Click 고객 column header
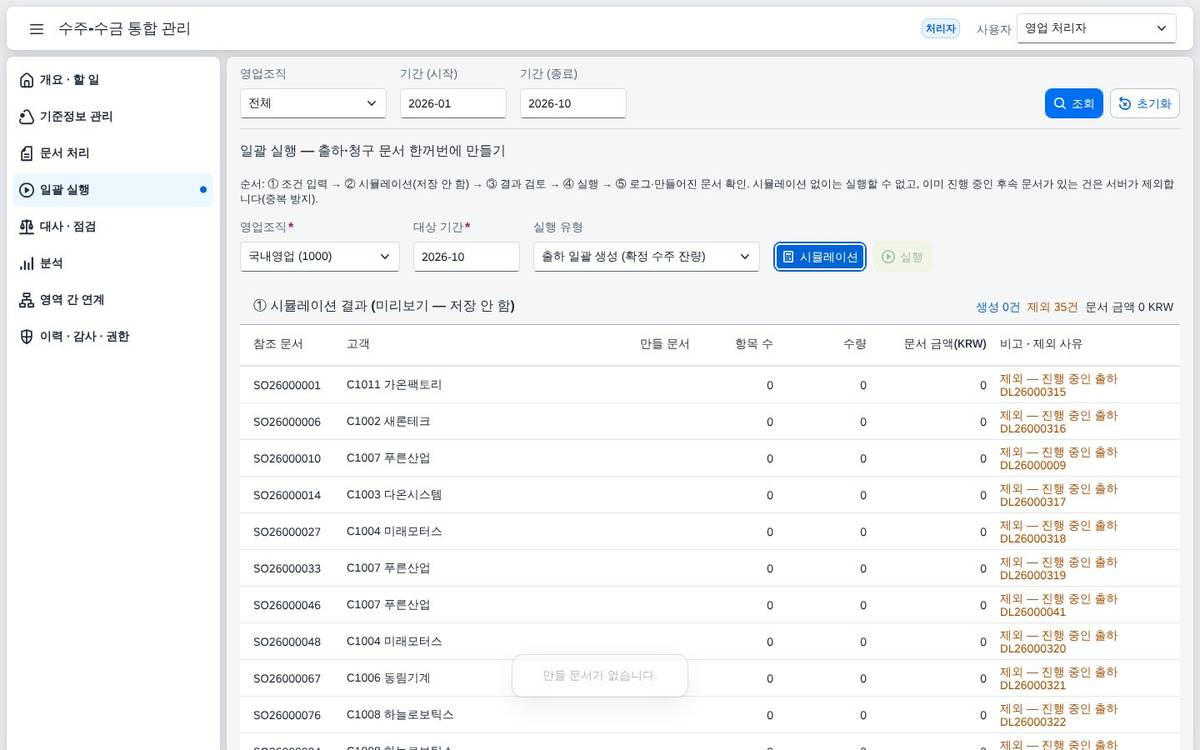The height and width of the screenshot is (750, 1200). point(358,344)
